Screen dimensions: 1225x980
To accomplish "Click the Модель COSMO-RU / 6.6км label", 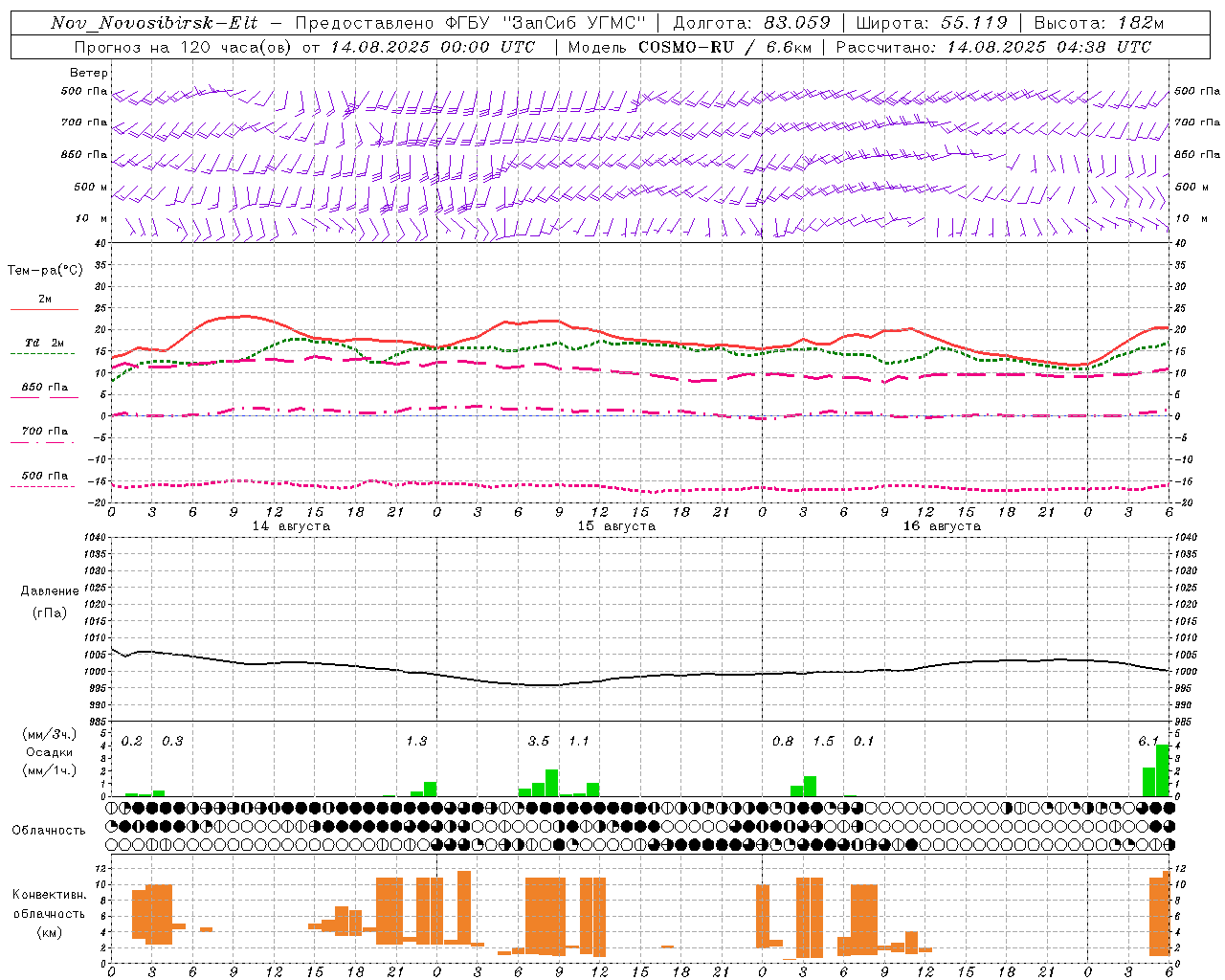I will [x=689, y=47].
